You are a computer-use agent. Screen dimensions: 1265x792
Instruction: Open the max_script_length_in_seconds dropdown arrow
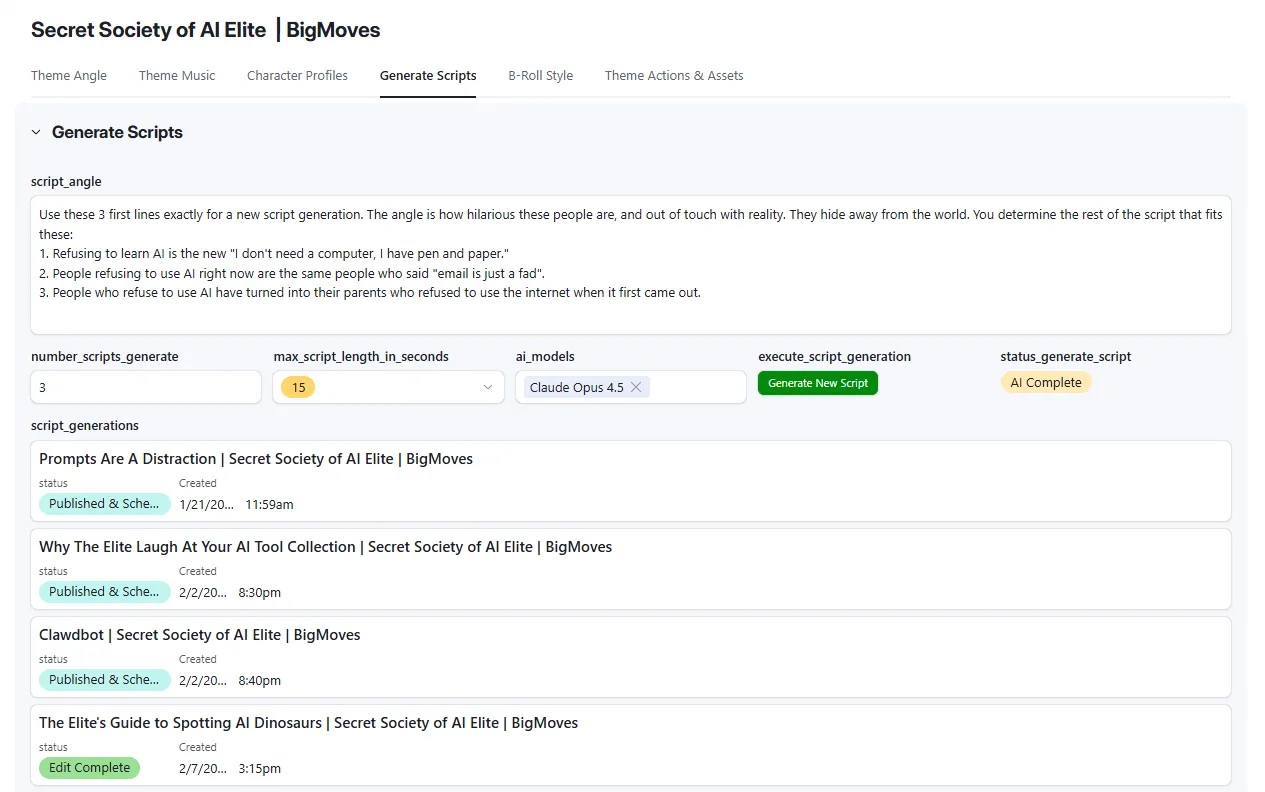coord(488,387)
